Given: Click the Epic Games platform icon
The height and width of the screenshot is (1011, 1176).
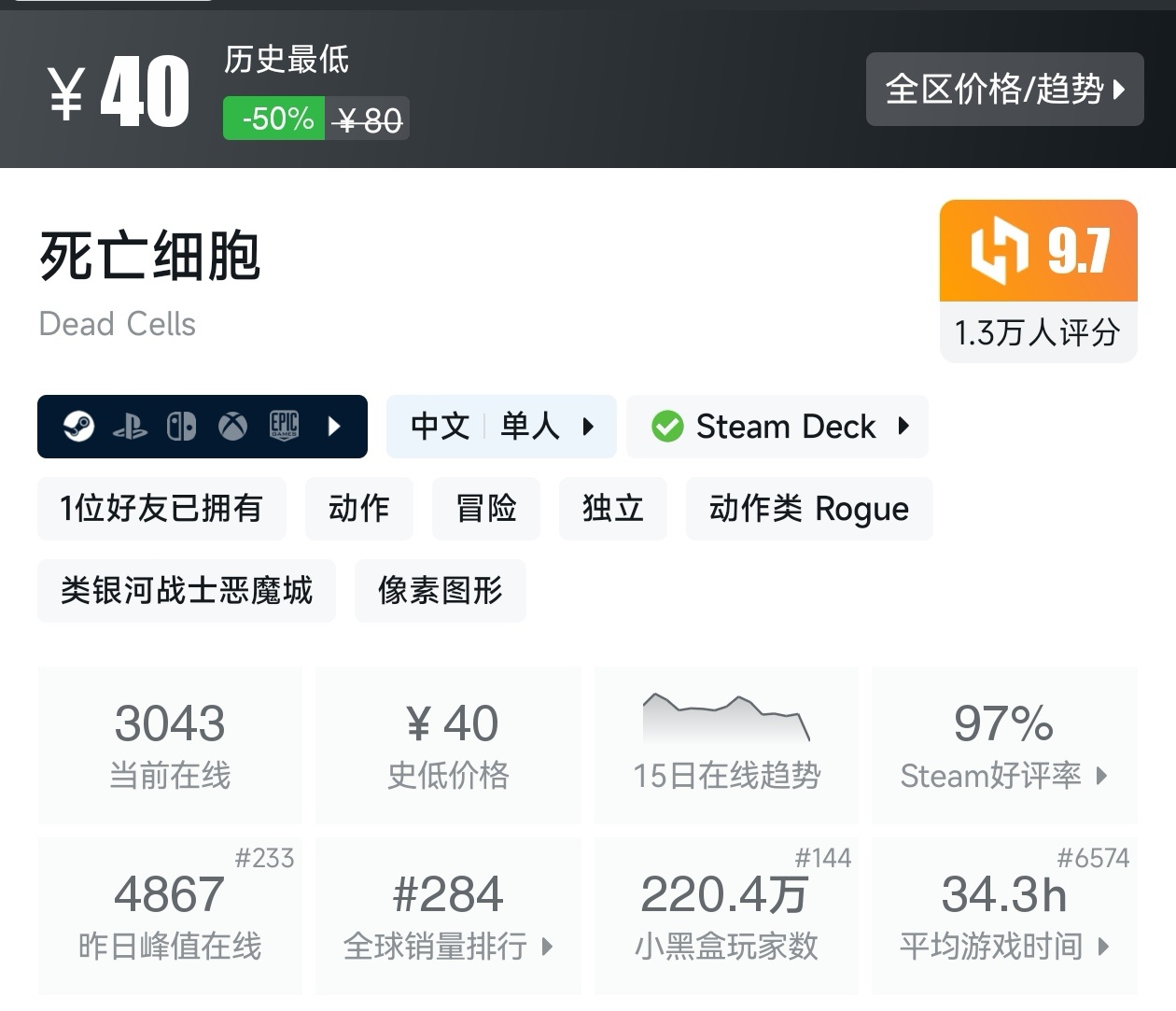Looking at the screenshot, I should click(284, 427).
